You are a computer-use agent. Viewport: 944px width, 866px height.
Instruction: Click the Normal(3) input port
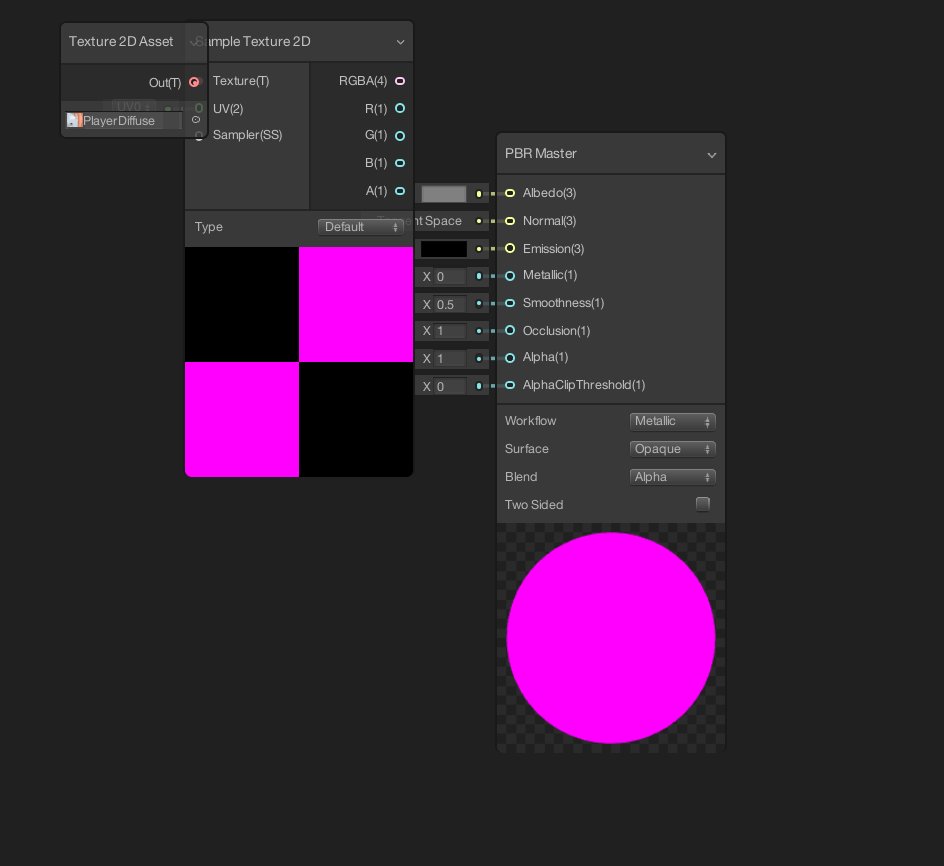tap(510, 221)
